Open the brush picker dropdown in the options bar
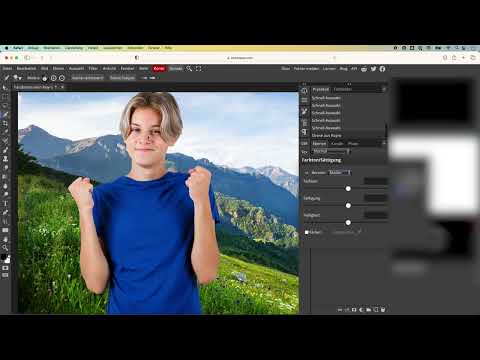Screen dimensions: 480x360 (x=17, y=78)
